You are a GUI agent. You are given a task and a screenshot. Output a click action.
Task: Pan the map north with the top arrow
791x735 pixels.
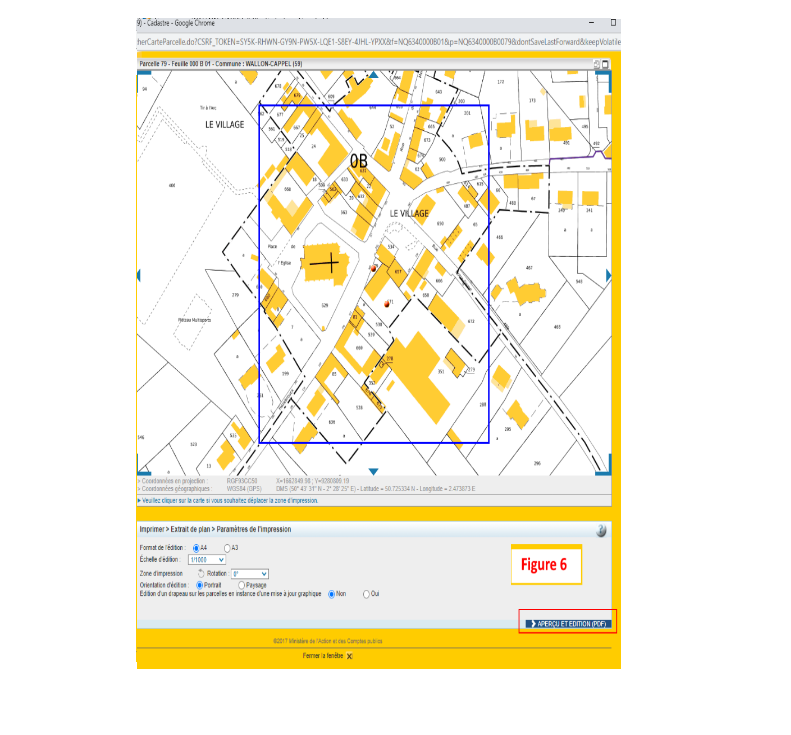click(373, 75)
